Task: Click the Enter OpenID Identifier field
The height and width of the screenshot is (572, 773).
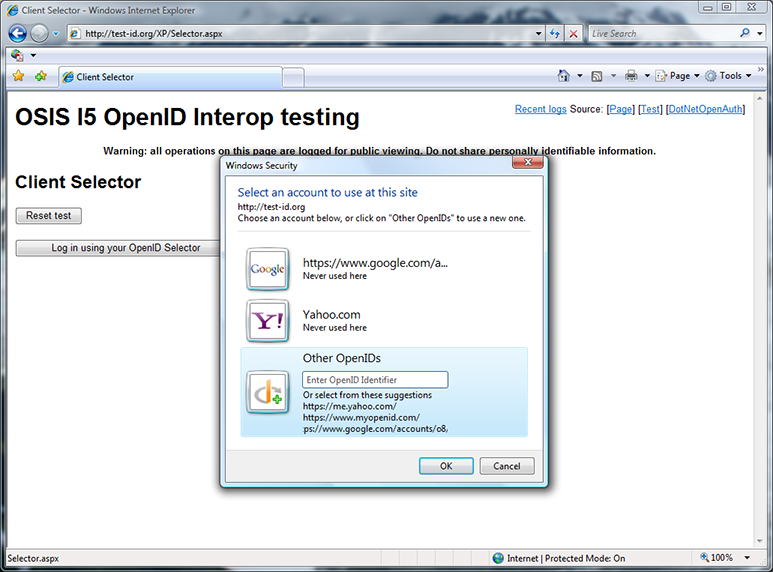Action: coord(375,380)
